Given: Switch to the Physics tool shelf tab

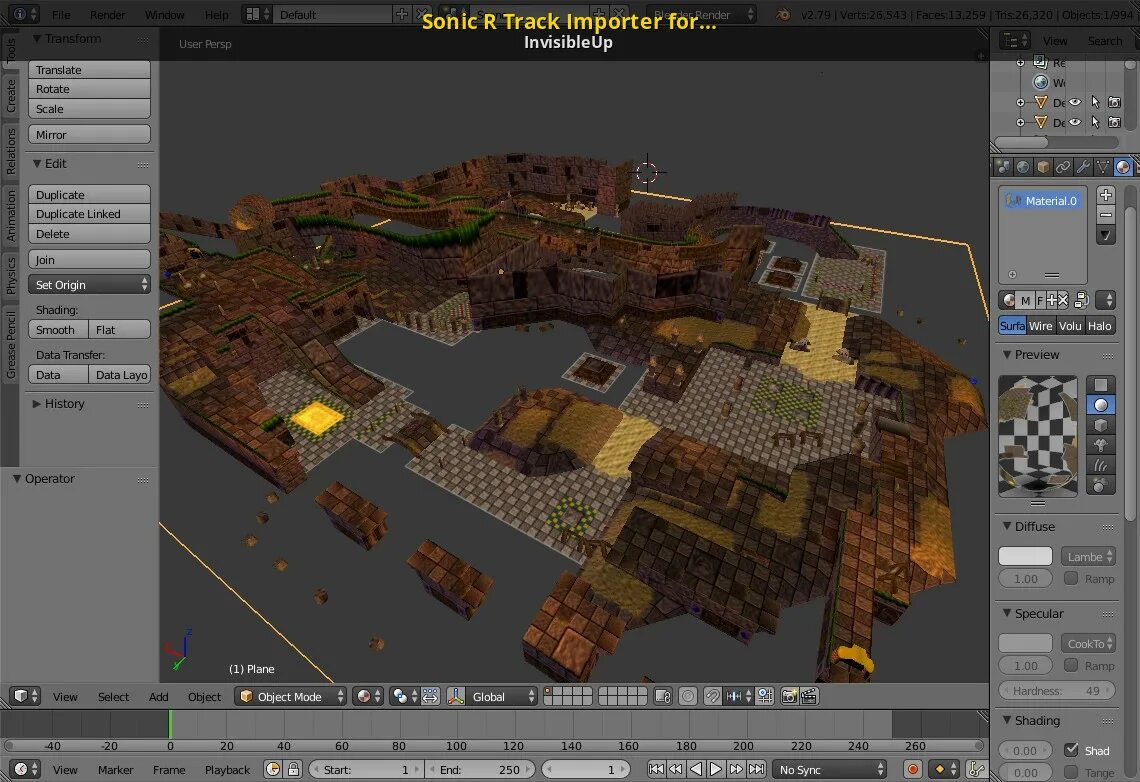Looking at the screenshot, I should click(10, 275).
